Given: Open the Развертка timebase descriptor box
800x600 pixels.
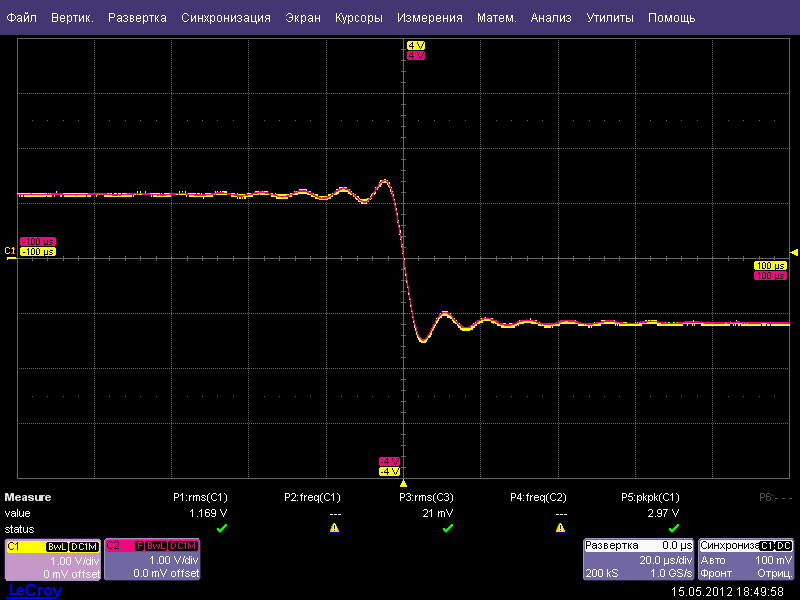Looking at the screenshot, I should point(638,560).
